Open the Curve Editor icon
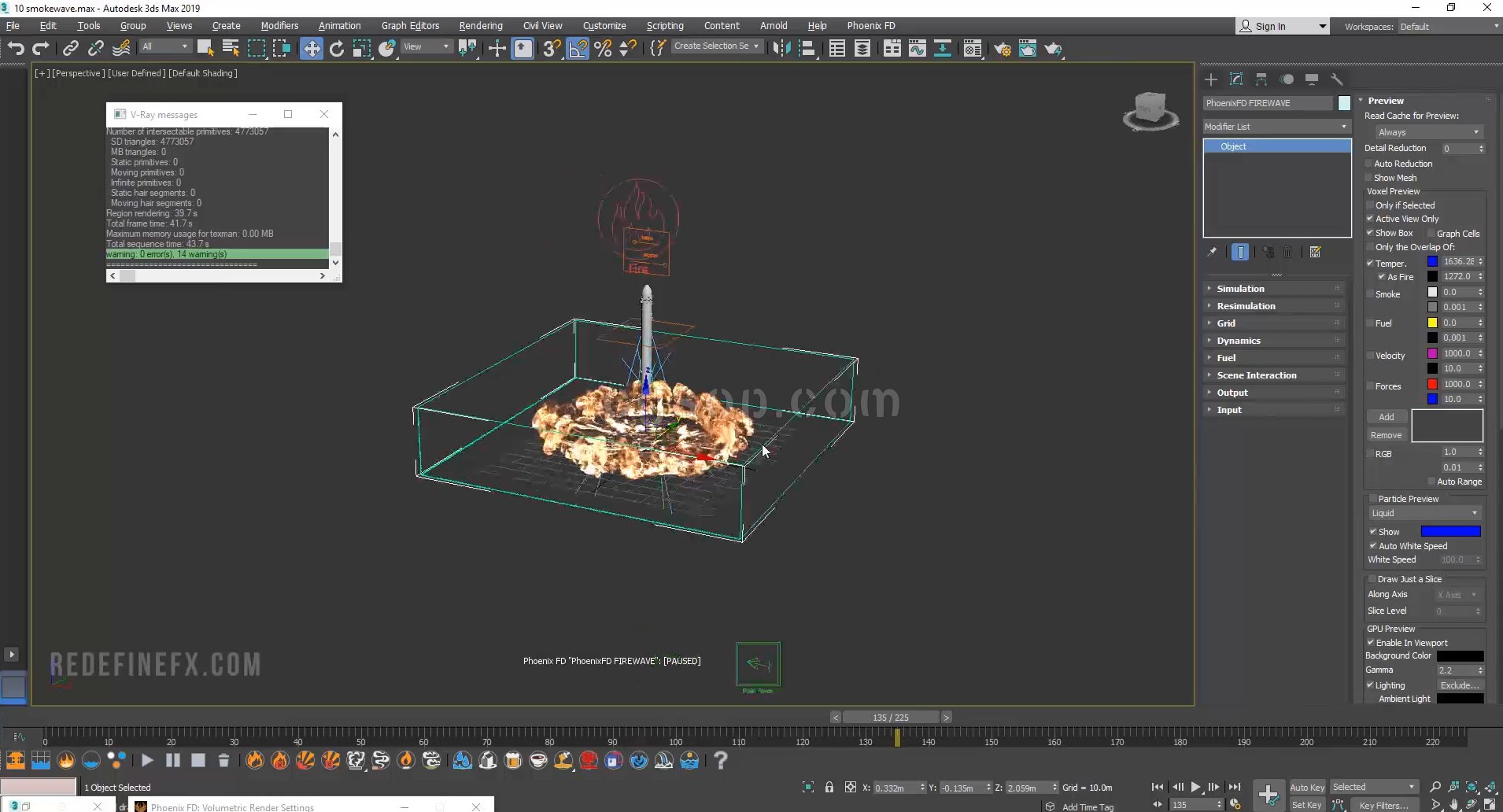Screen dimensions: 1503x812 pyautogui.click(x=918, y=49)
